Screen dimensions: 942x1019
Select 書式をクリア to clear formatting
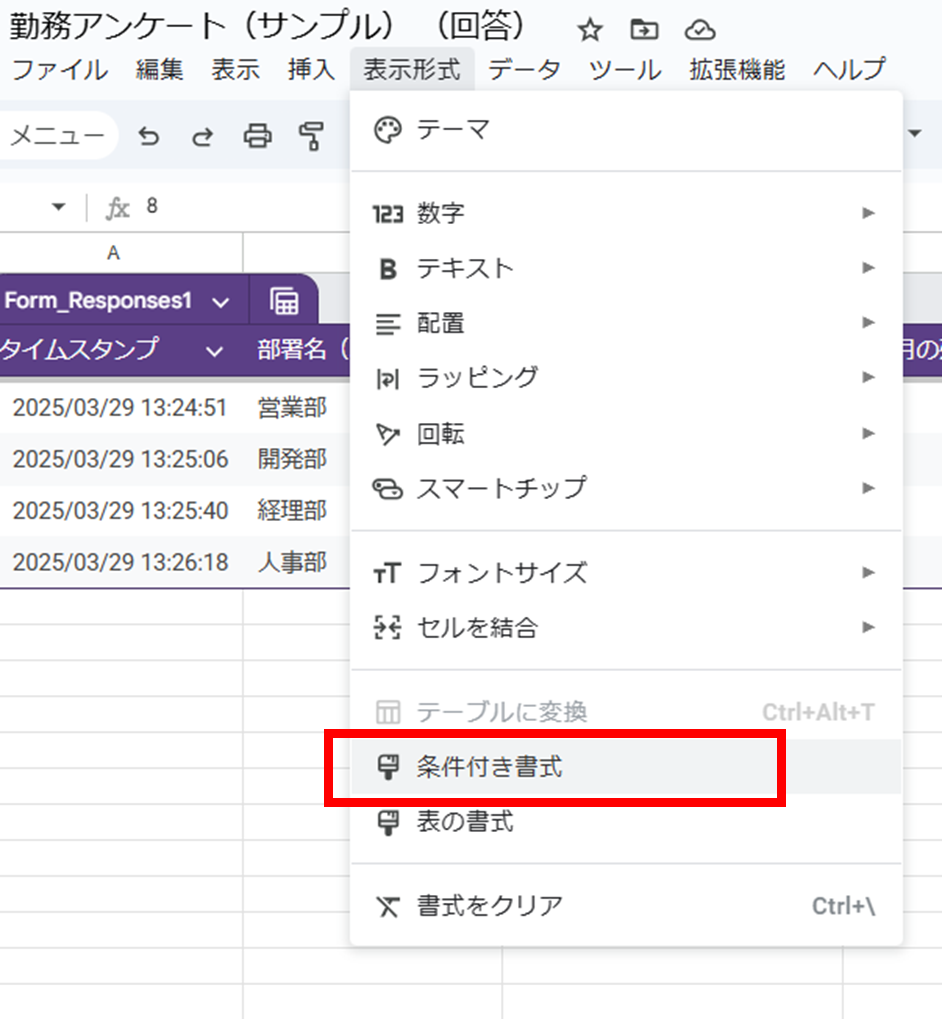point(489,906)
